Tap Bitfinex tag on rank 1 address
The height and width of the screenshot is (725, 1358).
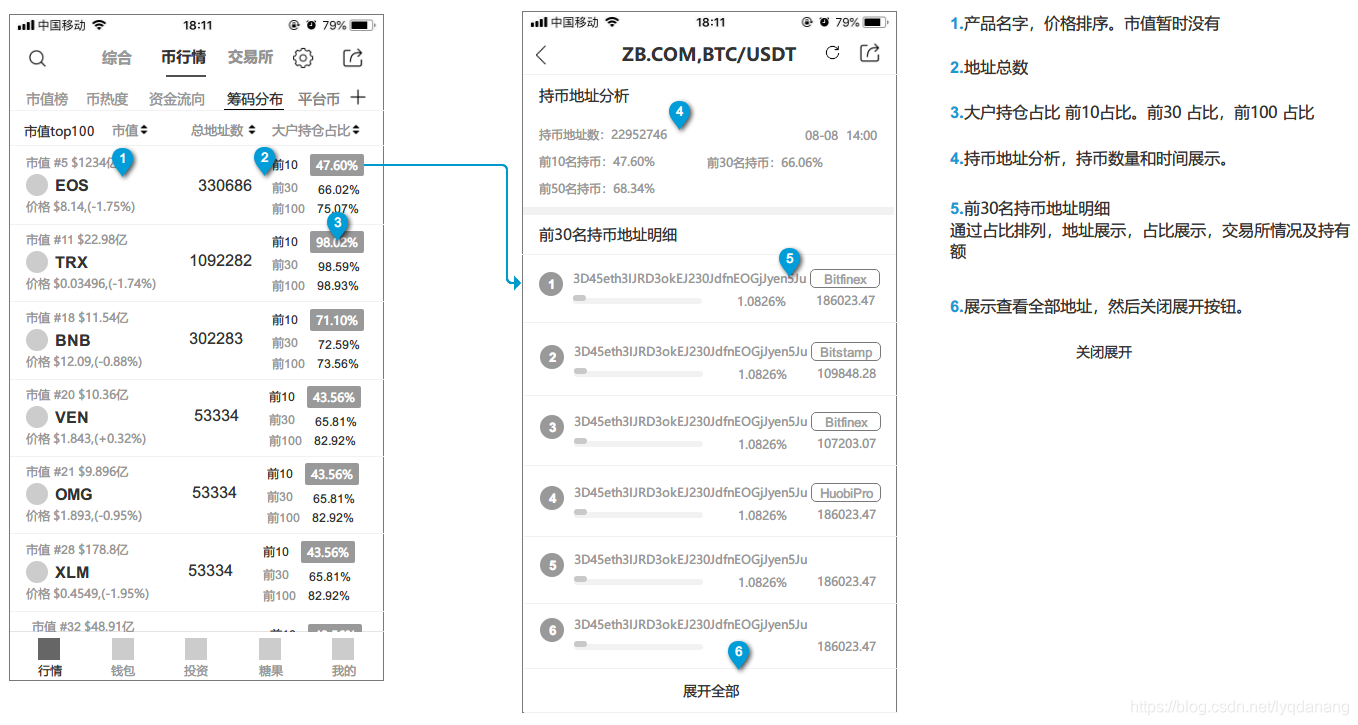tap(845, 279)
